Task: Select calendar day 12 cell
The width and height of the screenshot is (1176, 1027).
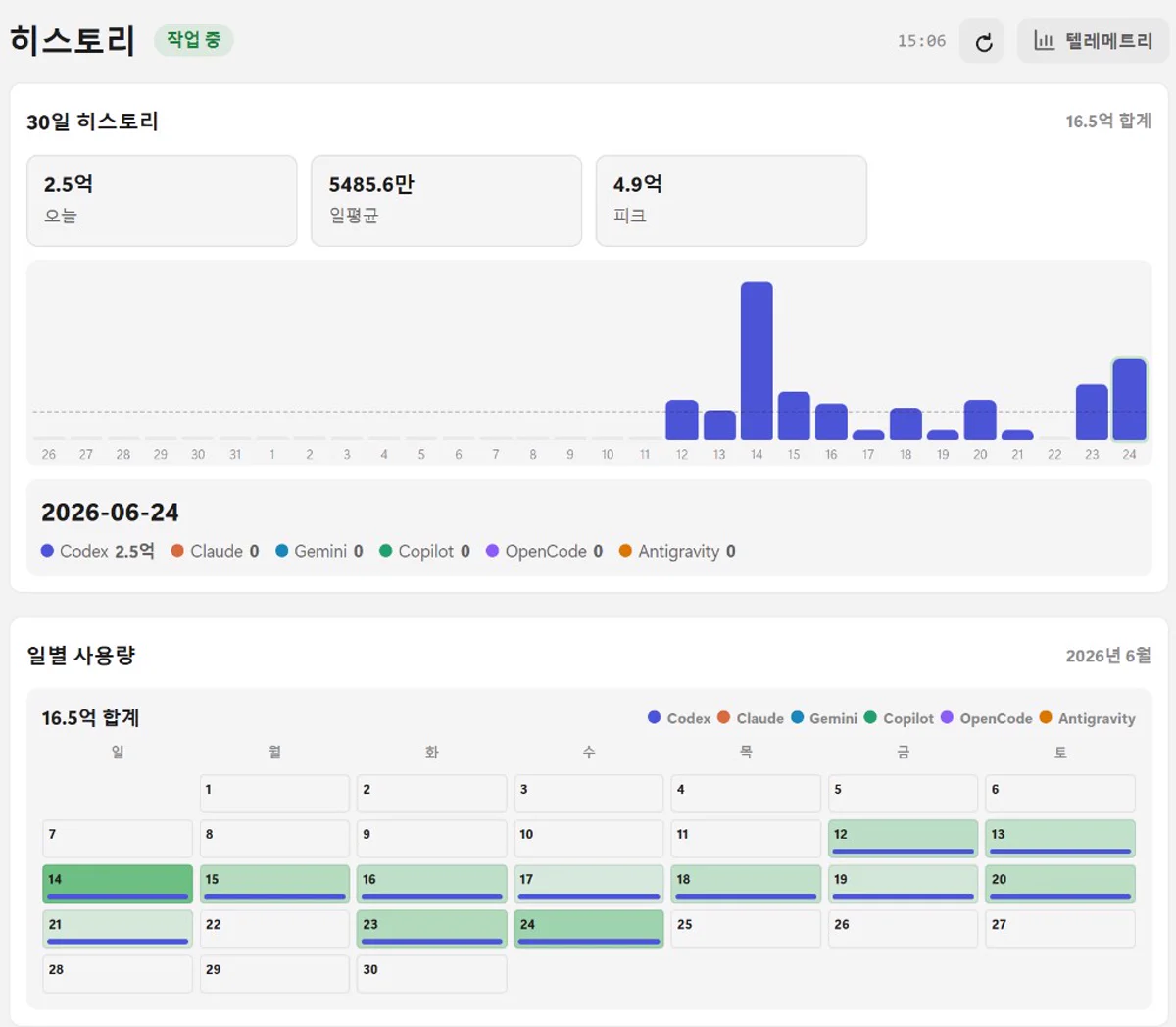Action: (903, 838)
